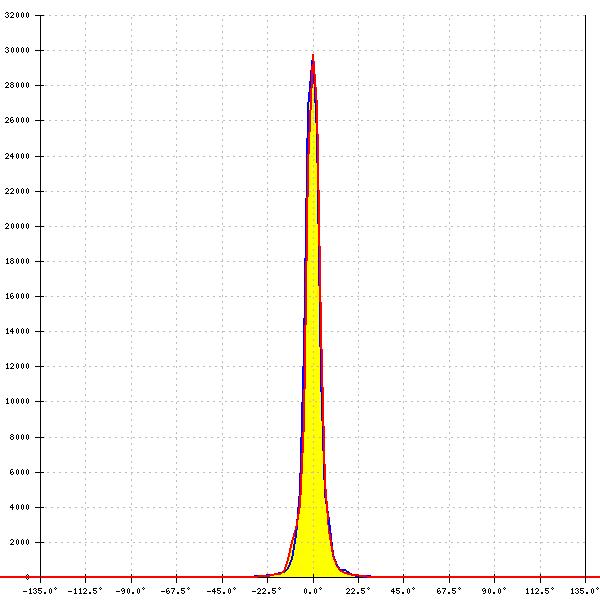Click the 30000 y-axis label

point(17,50)
